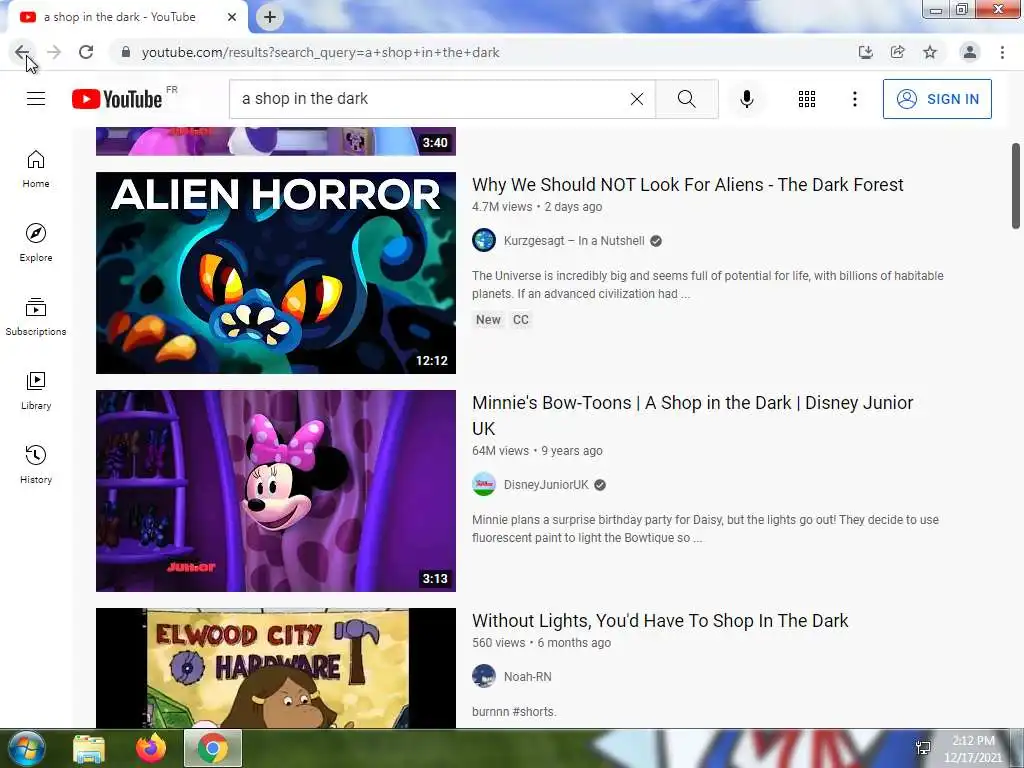The width and height of the screenshot is (1024, 768).
Task: Open YouTube settings three-dot menu
Action: coord(854,99)
